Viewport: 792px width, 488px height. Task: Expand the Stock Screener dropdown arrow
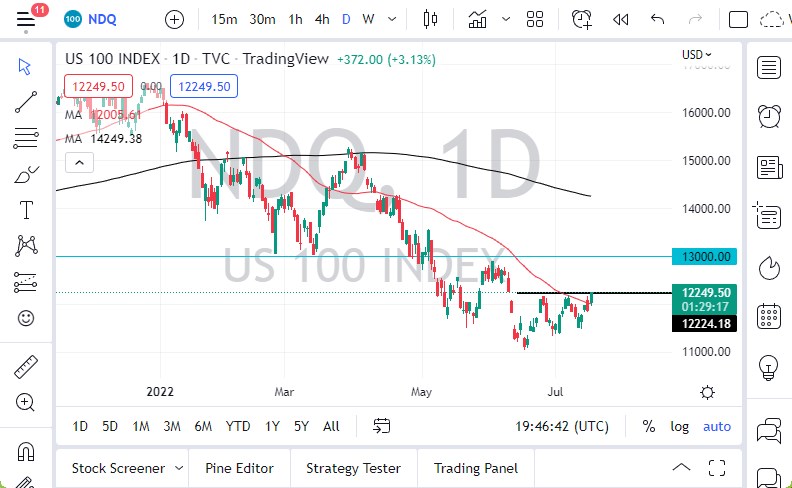[x=179, y=468]
